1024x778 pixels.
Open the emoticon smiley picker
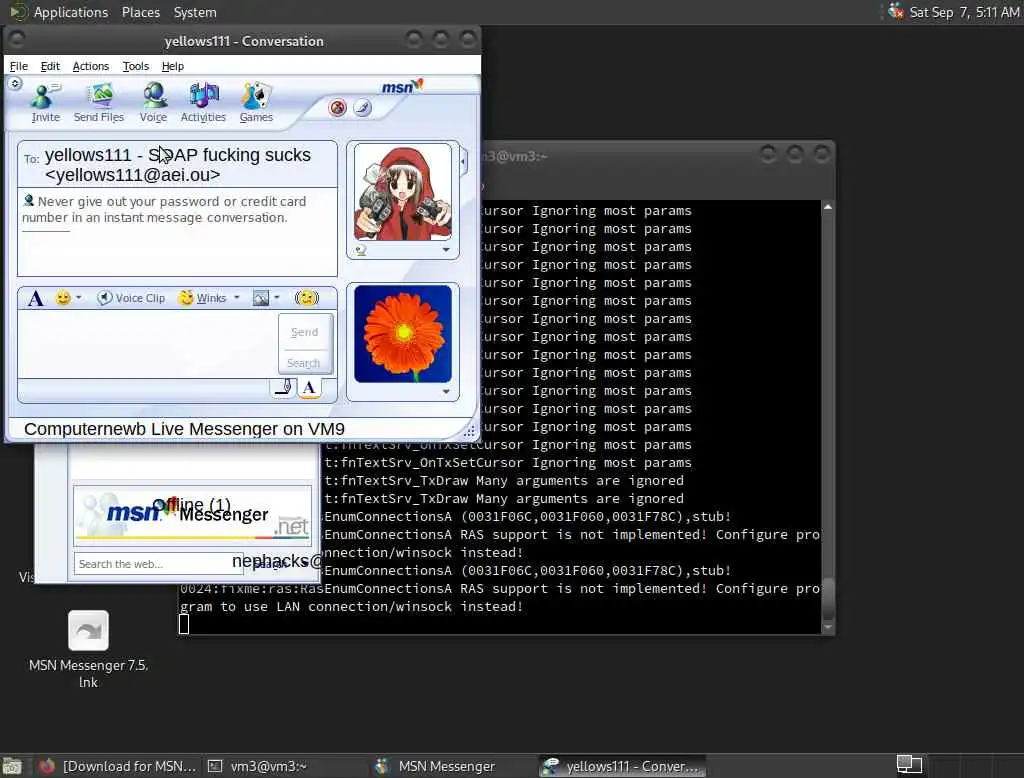coord(63,298)
